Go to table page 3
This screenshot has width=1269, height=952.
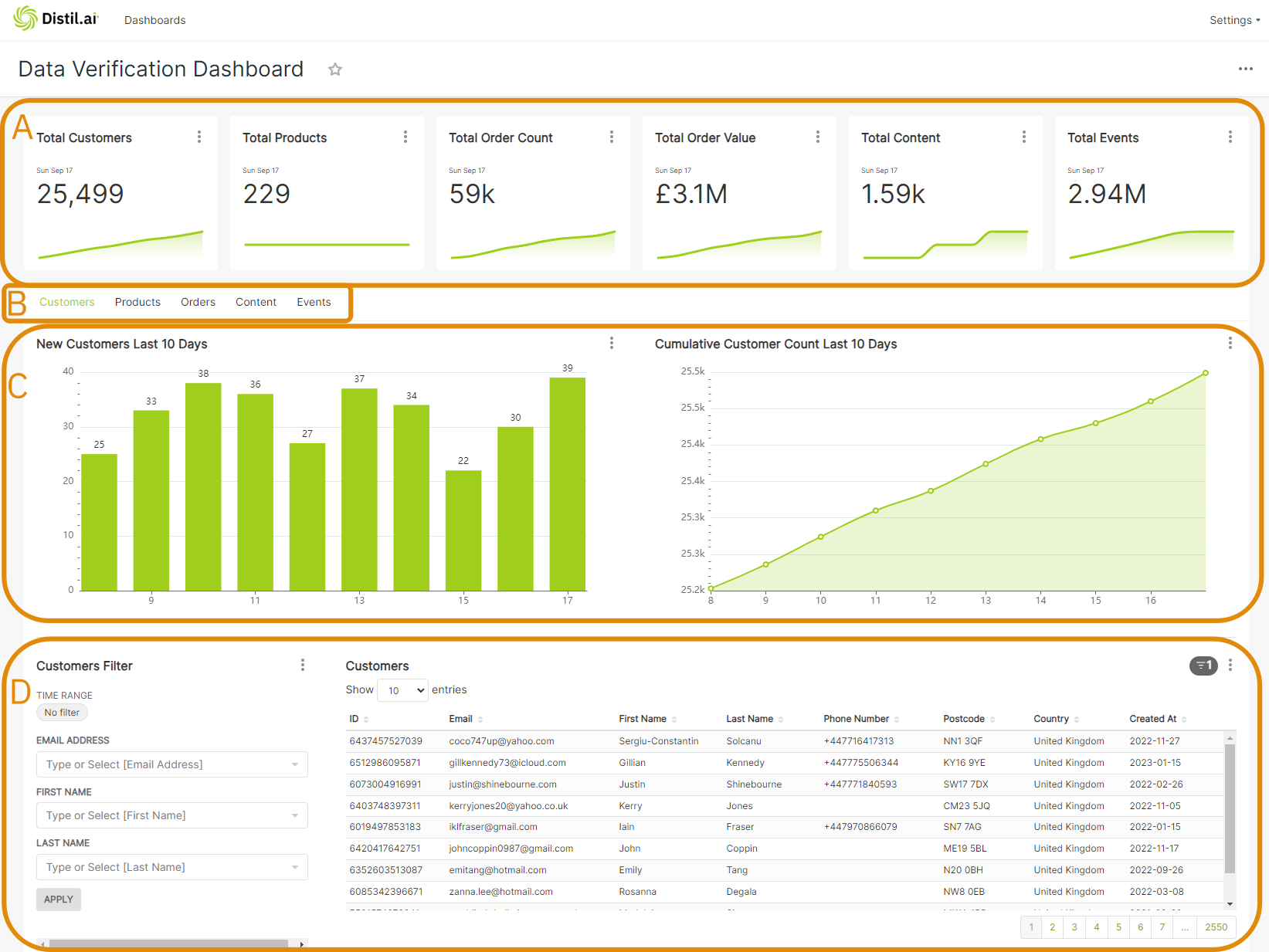coord(1074,927)
